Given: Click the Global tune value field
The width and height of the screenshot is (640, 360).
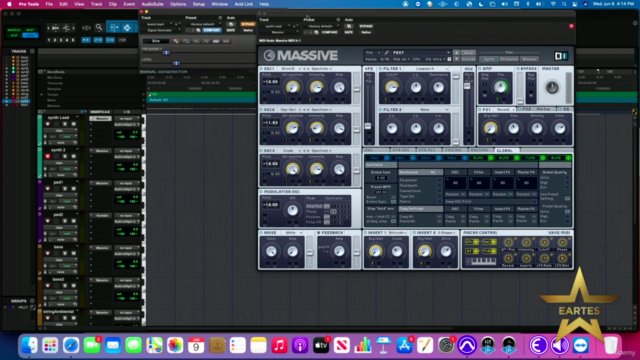Looking at the screenshot, I should point(380,178).
